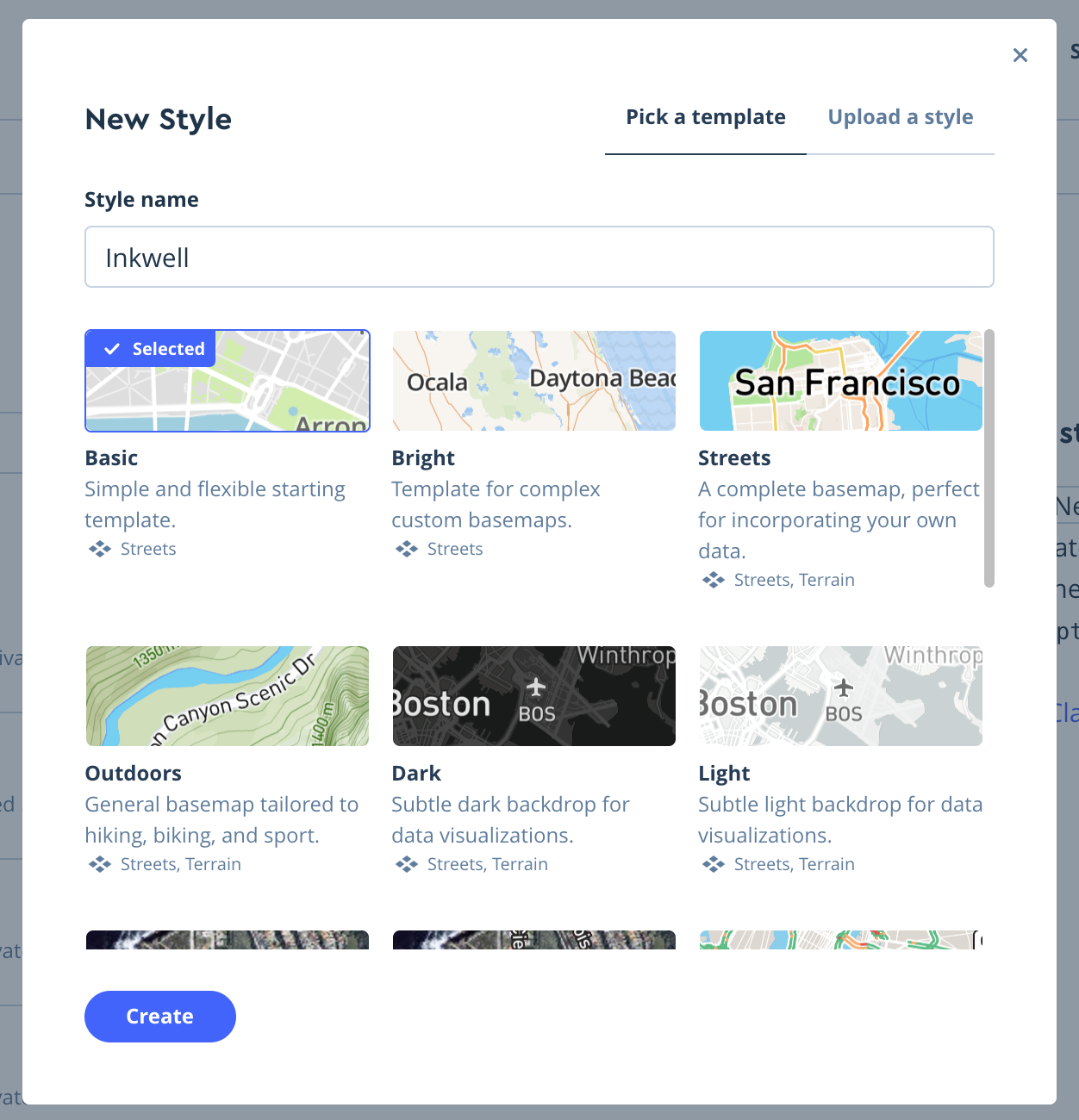Select the Light template

pos(840,696)
